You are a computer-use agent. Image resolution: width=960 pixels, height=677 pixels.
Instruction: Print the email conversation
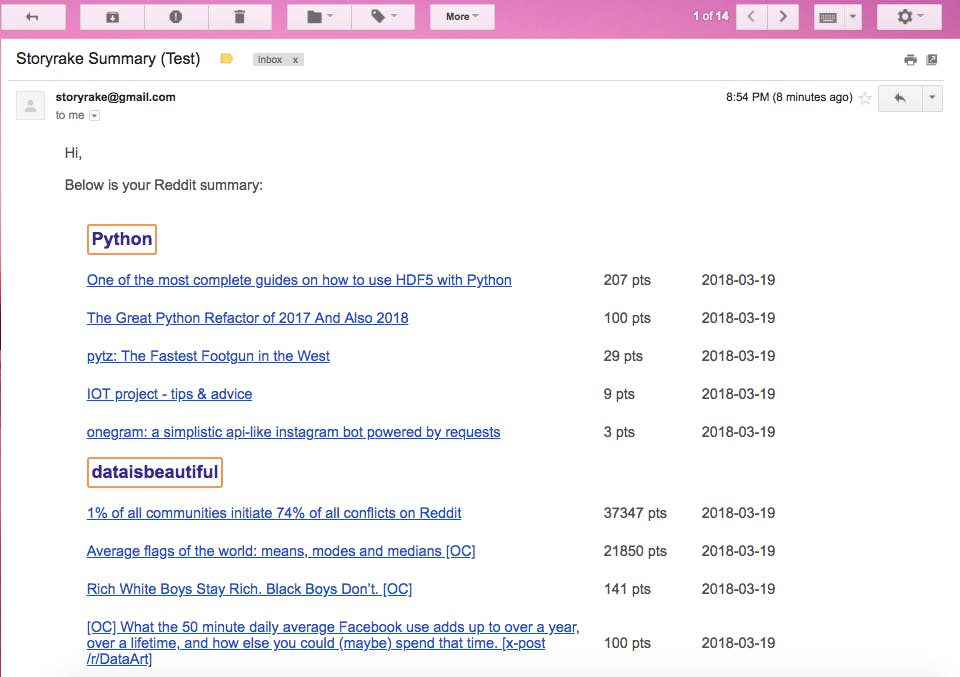(910, 59)
